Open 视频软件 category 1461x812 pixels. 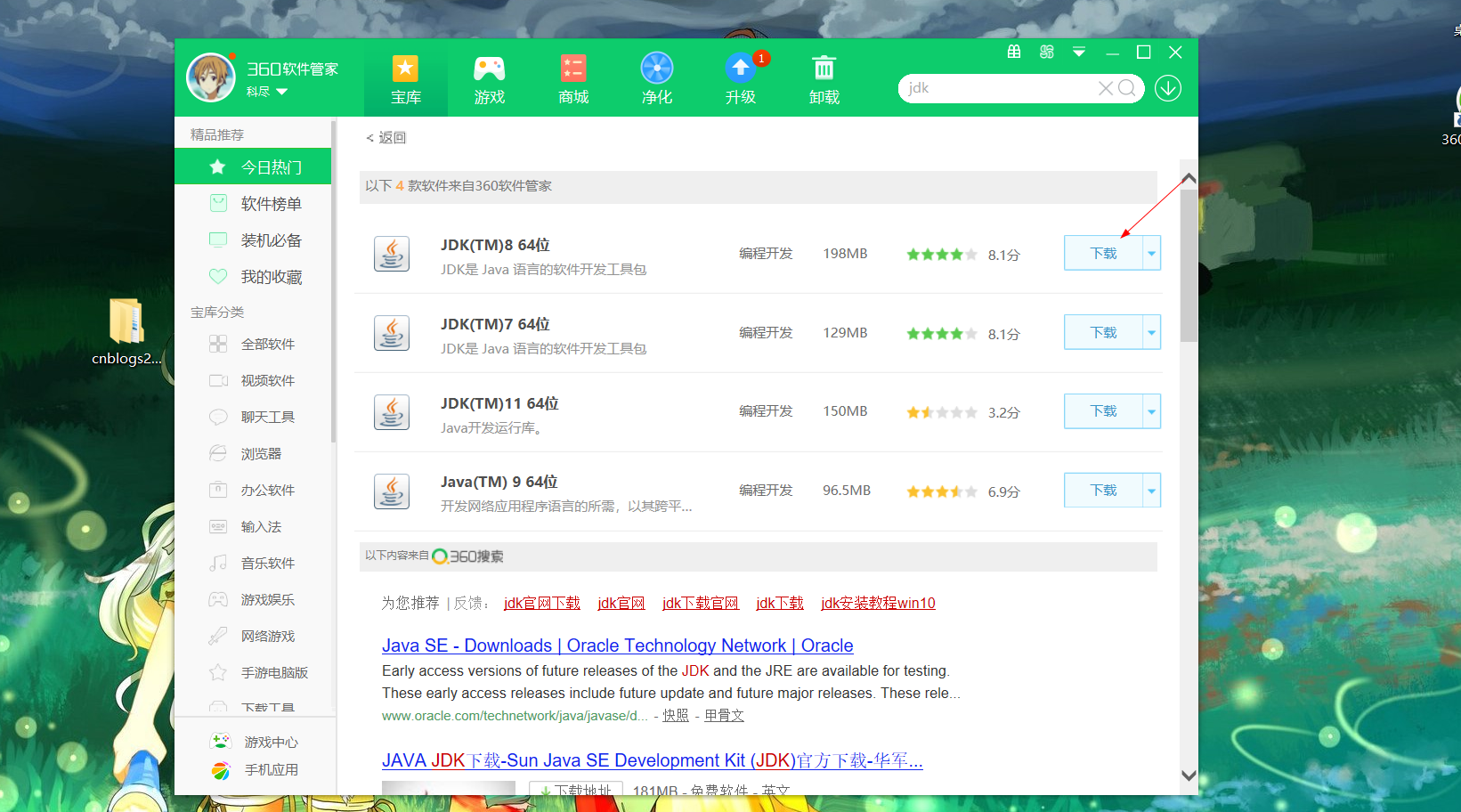[x=253, y=380]
